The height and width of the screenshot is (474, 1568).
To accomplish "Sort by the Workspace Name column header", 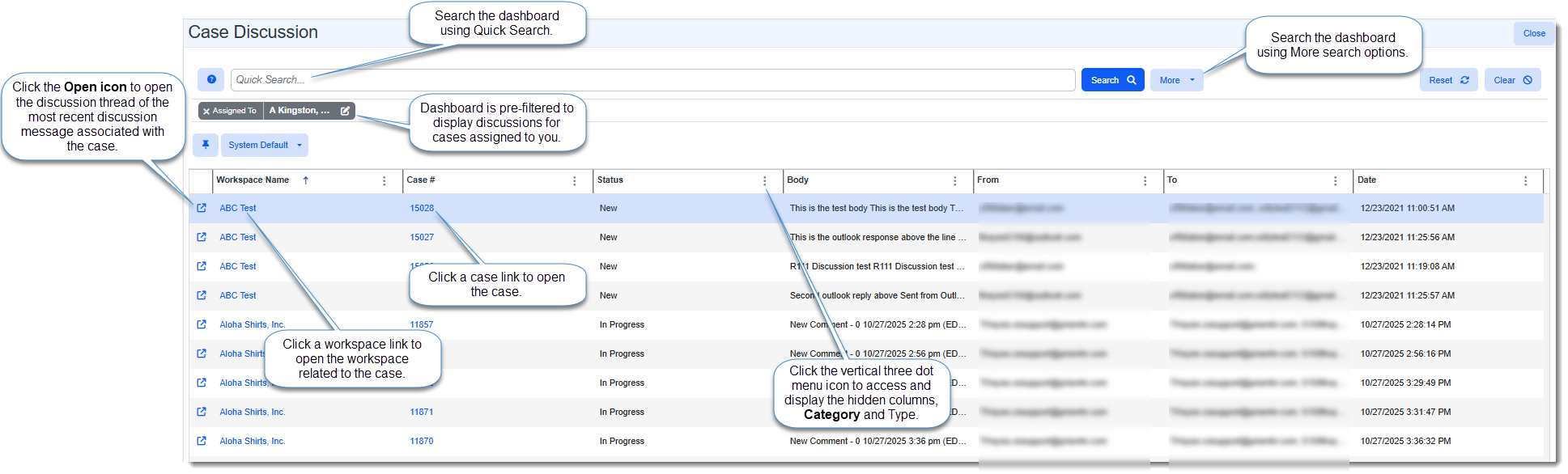I will 253,180.
